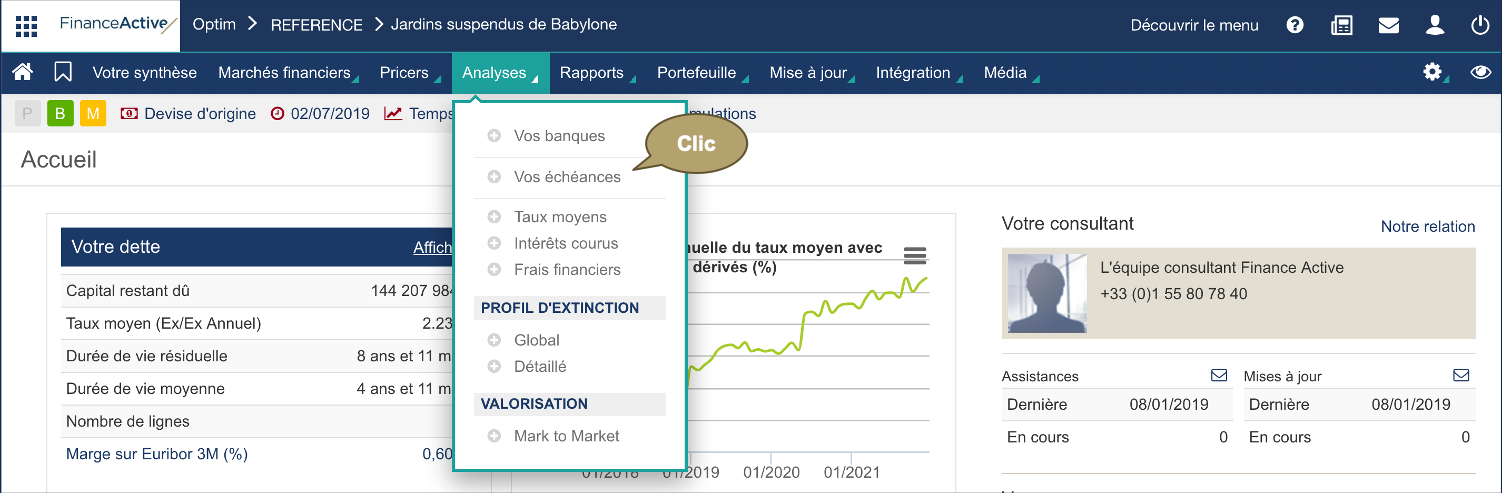This screenshot has height=493, width=1502.
Task: Select Vos échéances in Analyses menu
Action: tap(567, 177)
